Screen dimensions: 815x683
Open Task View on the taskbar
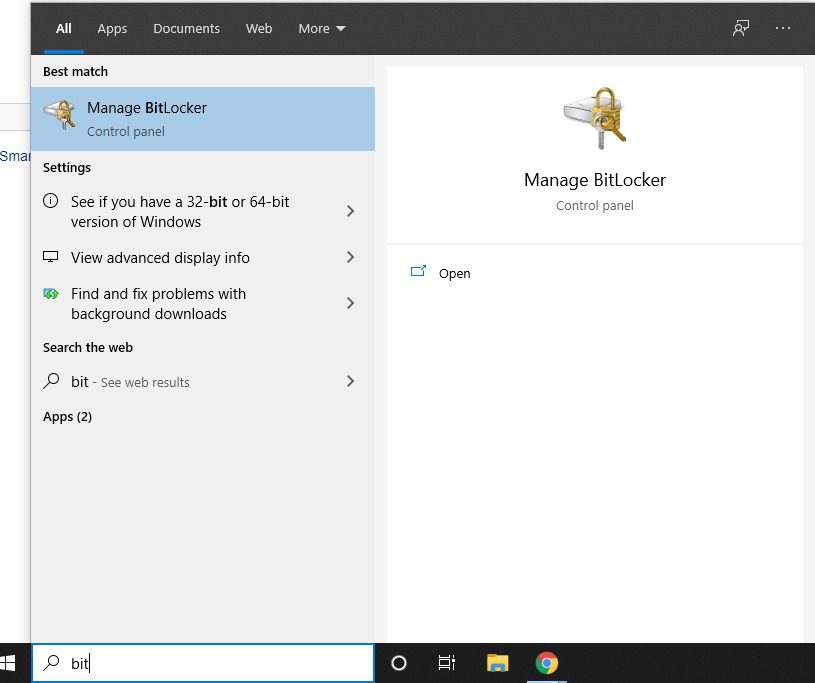(x=447, y=663)
